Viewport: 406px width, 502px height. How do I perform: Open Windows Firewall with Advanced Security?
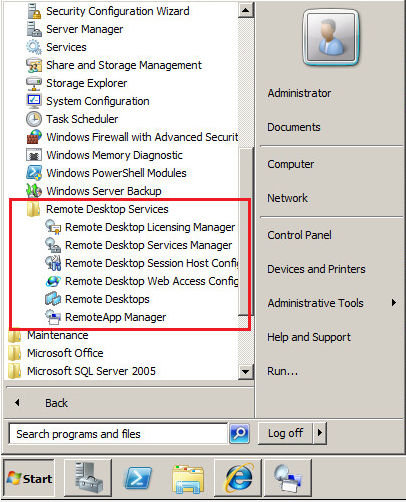point(132,137)
